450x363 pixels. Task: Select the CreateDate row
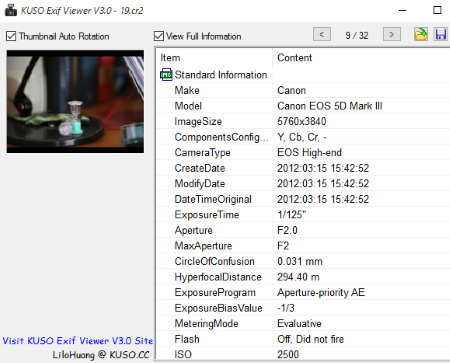click(303, 168)
